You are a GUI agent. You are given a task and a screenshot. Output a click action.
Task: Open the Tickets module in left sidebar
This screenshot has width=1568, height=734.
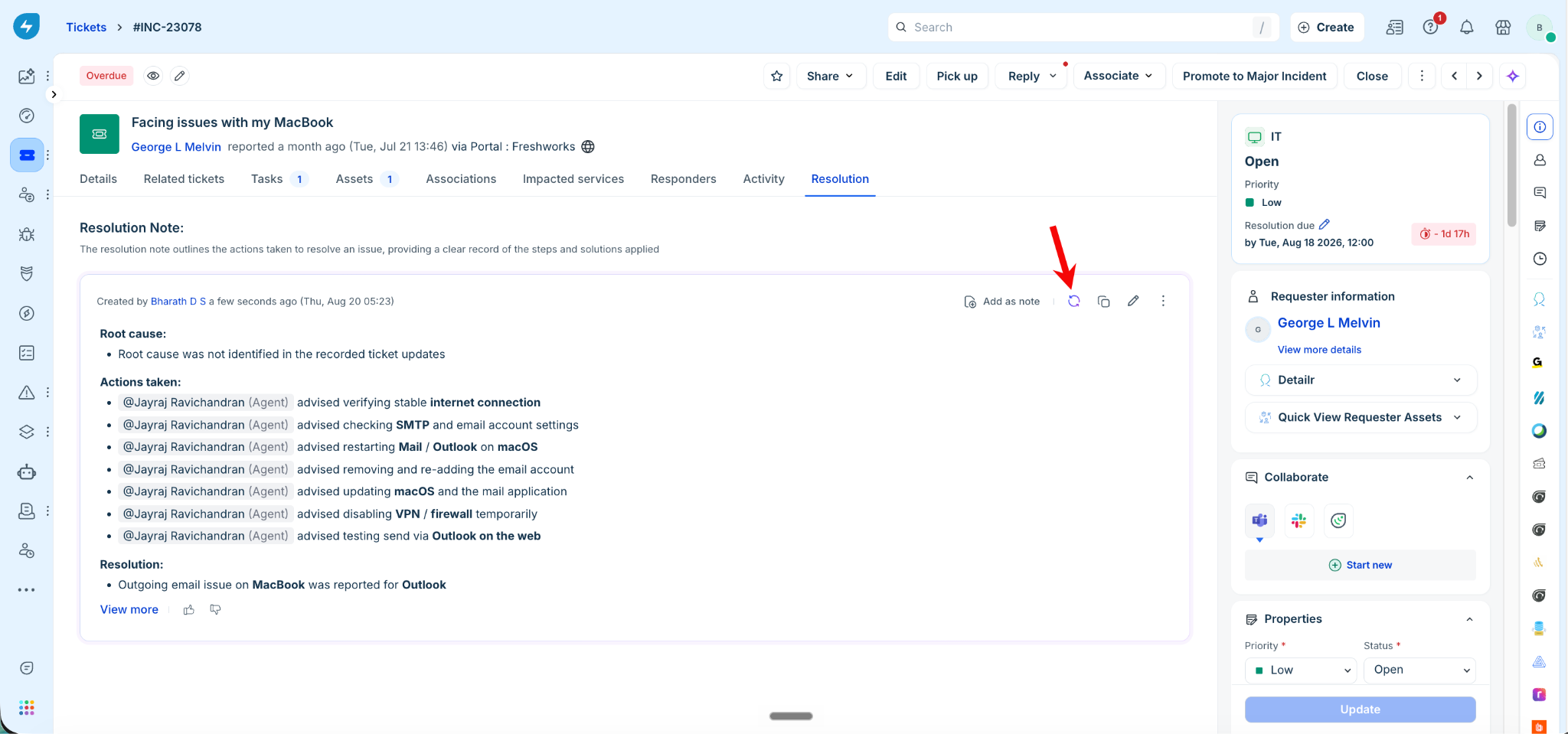tap(27, 155)
